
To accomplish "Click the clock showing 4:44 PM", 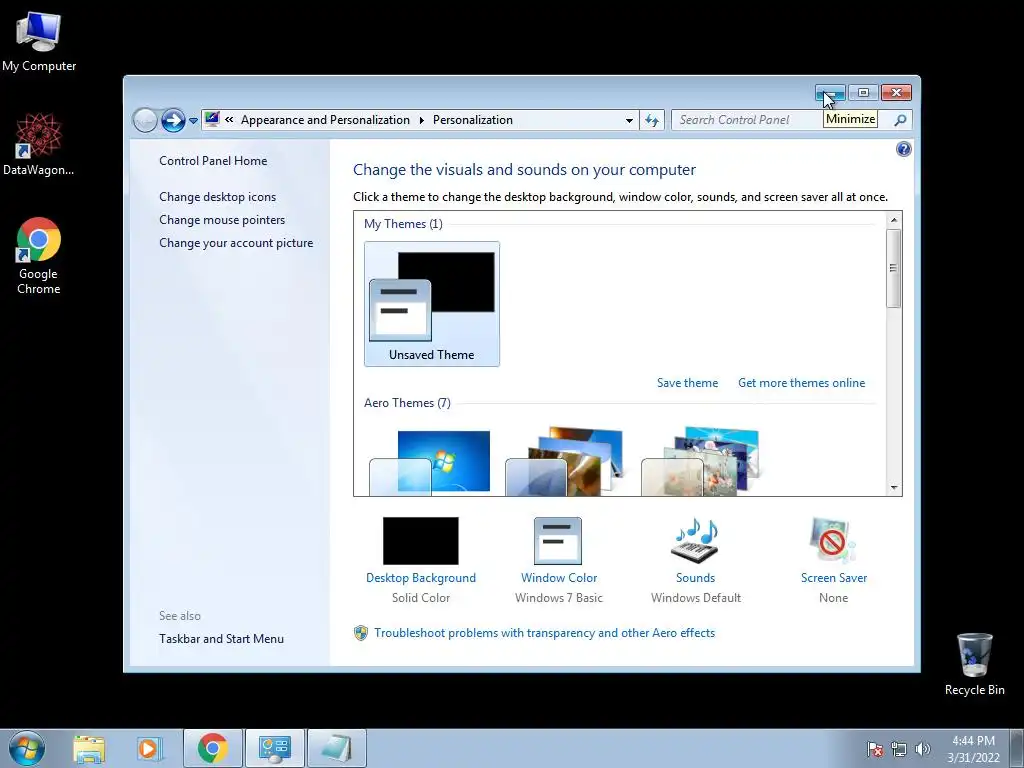I will (x=973, y=748).
